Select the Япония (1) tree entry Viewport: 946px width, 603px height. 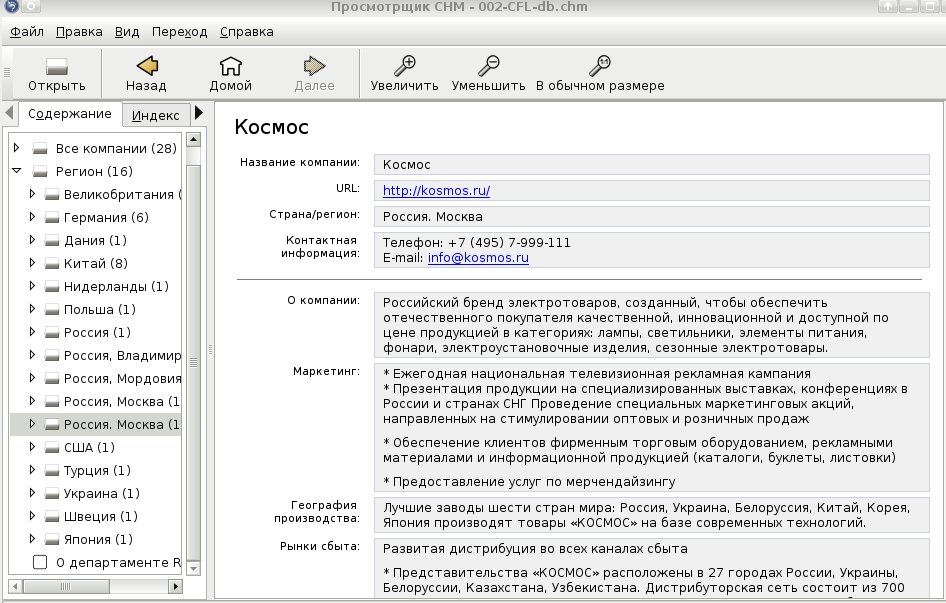98,539
